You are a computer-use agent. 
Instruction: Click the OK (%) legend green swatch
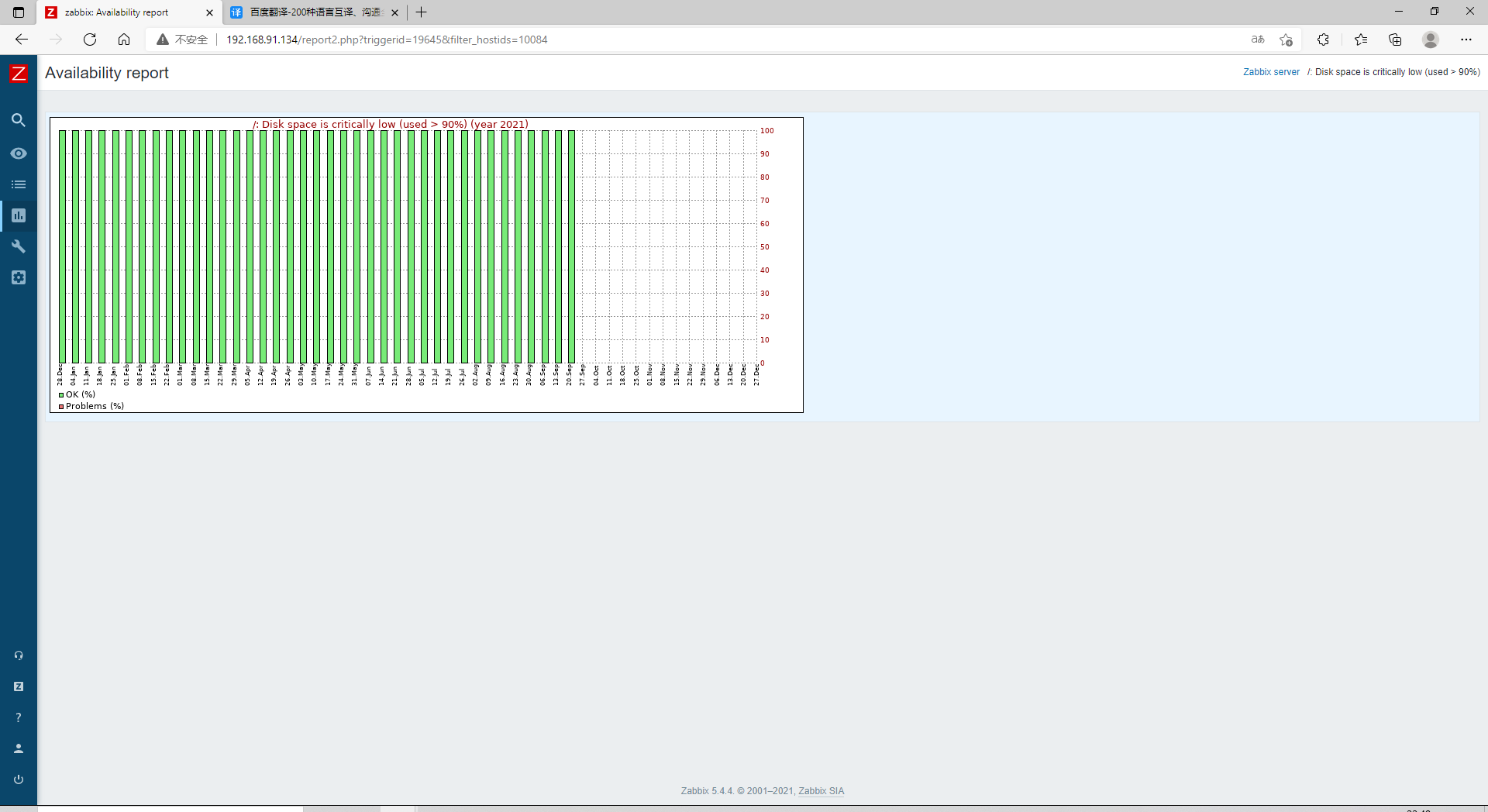(61, 395)
